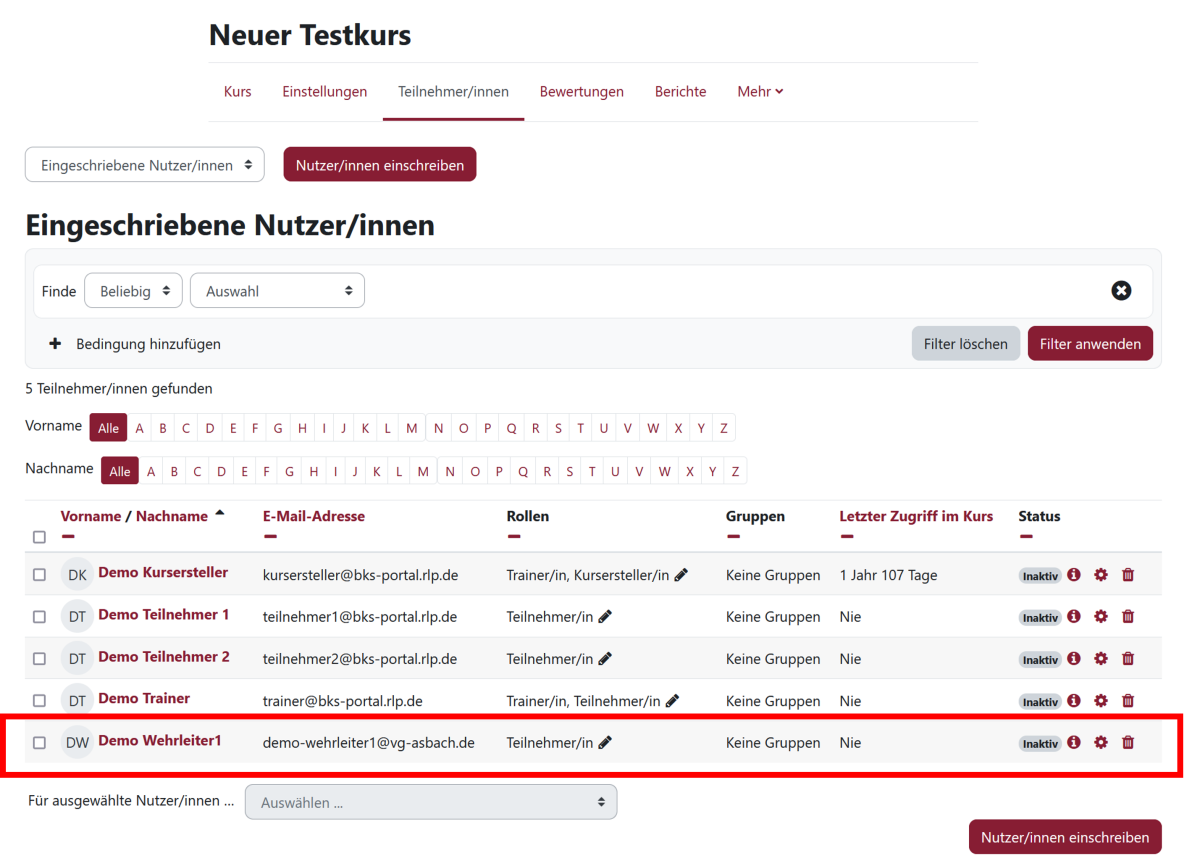
Task: Open the Mehr menu
Action: click(x=760, y=91)
